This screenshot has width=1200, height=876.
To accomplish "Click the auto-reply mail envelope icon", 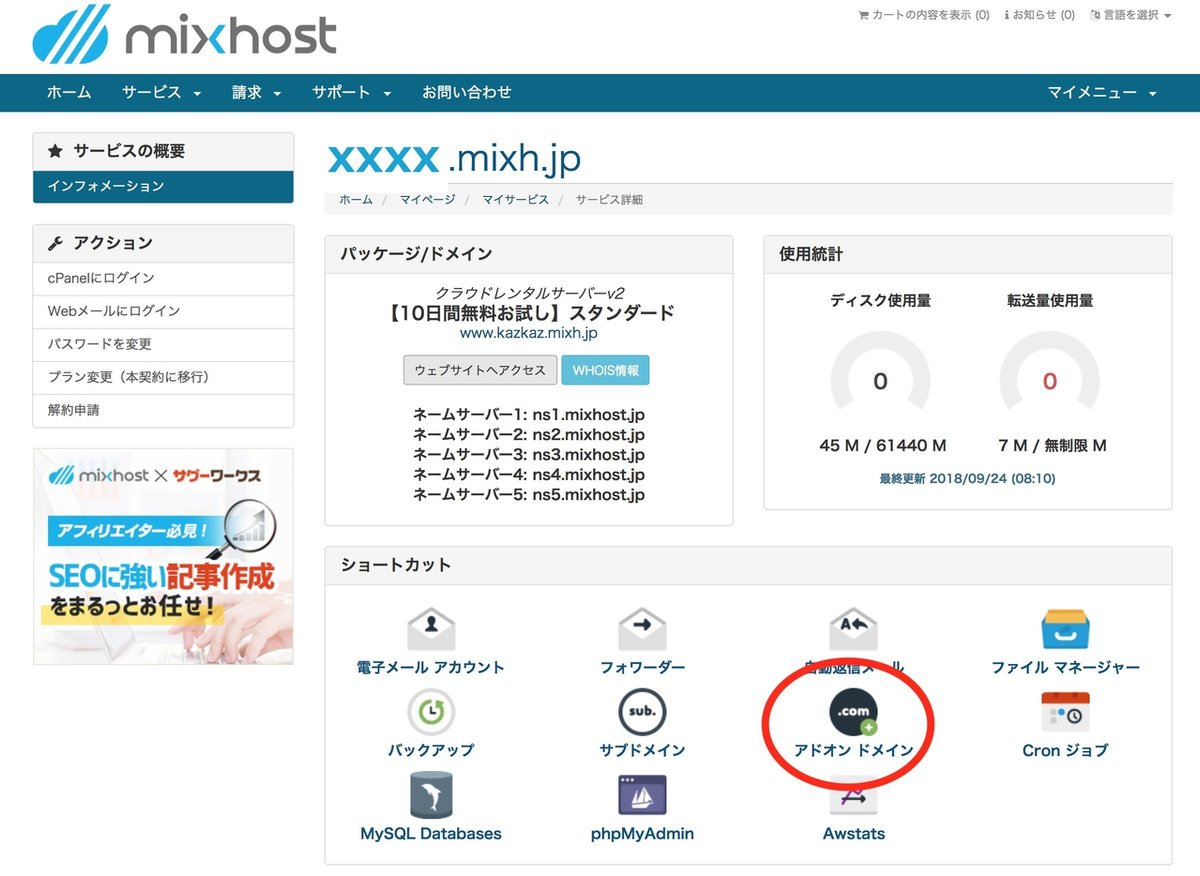I will [853, 630].
